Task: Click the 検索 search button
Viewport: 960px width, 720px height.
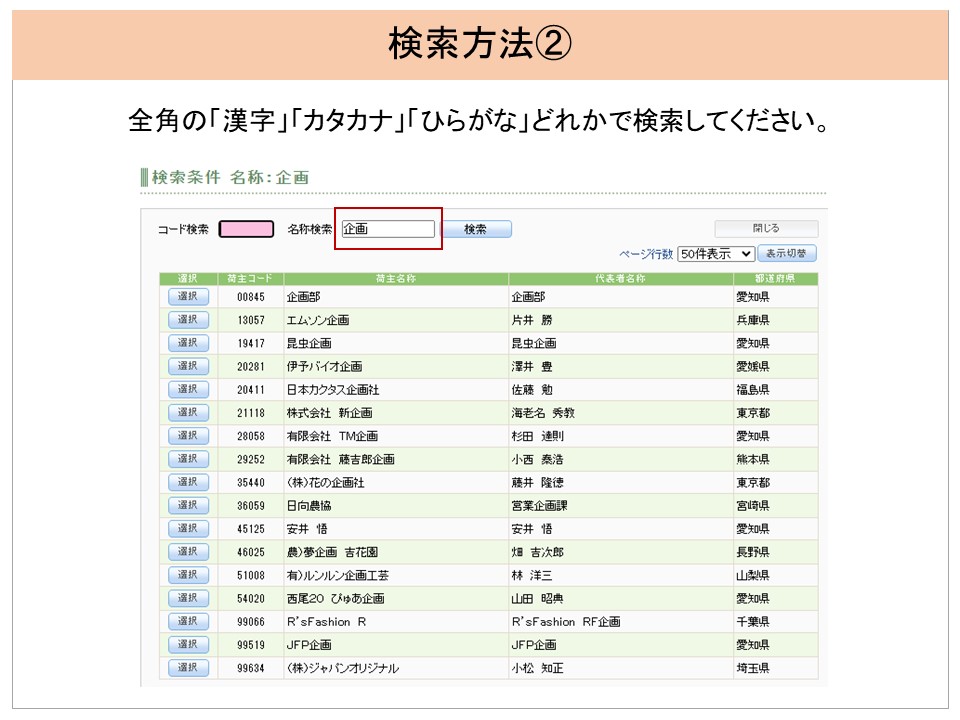Action: point(476,229)
